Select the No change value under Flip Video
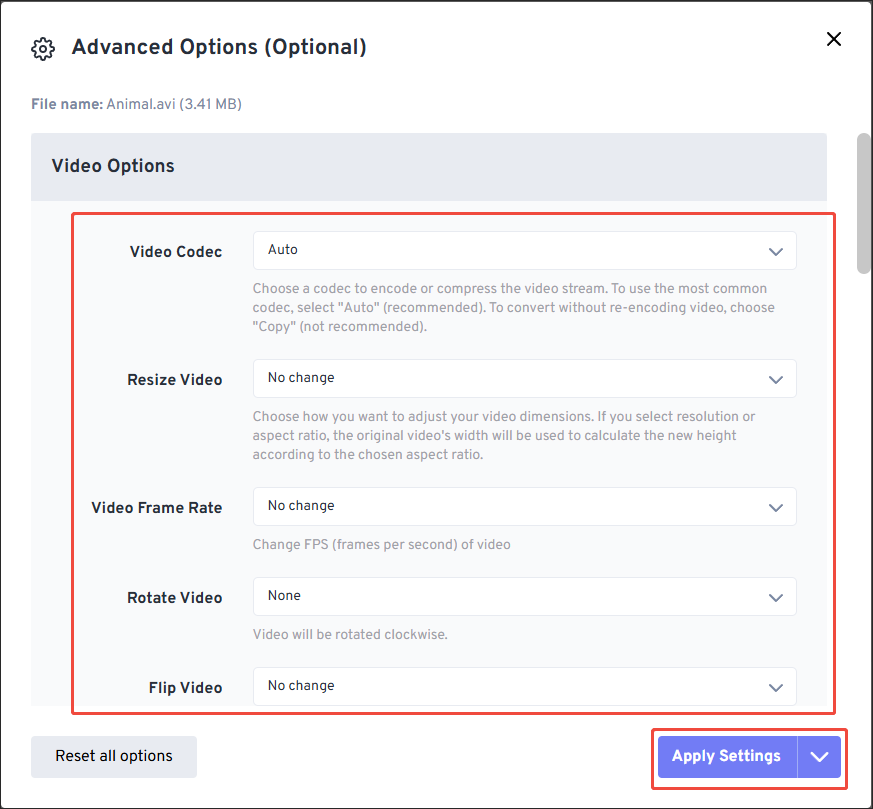Screen dimensions: 873x809 point(400,687)
